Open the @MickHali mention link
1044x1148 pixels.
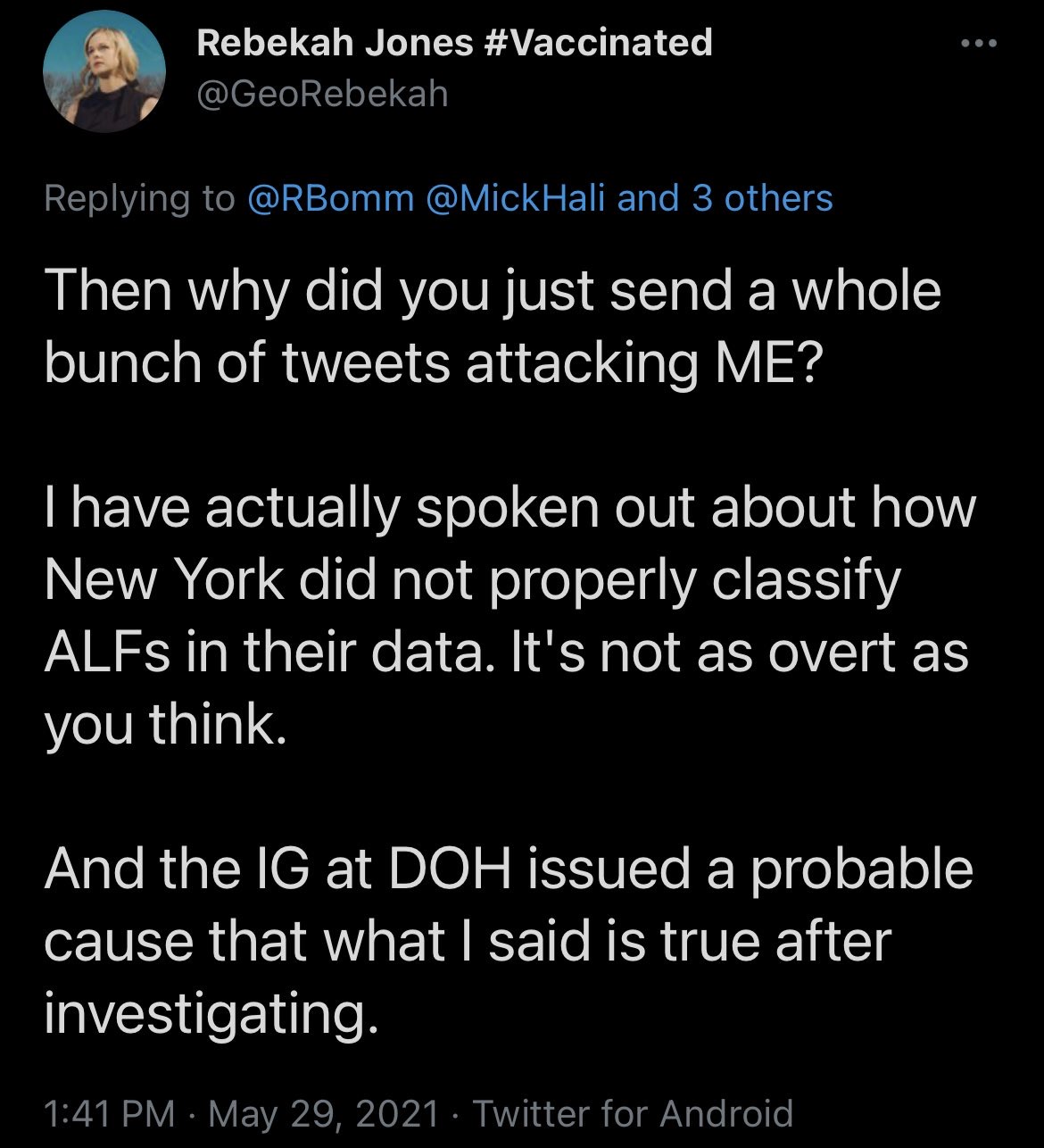[518, 197]
